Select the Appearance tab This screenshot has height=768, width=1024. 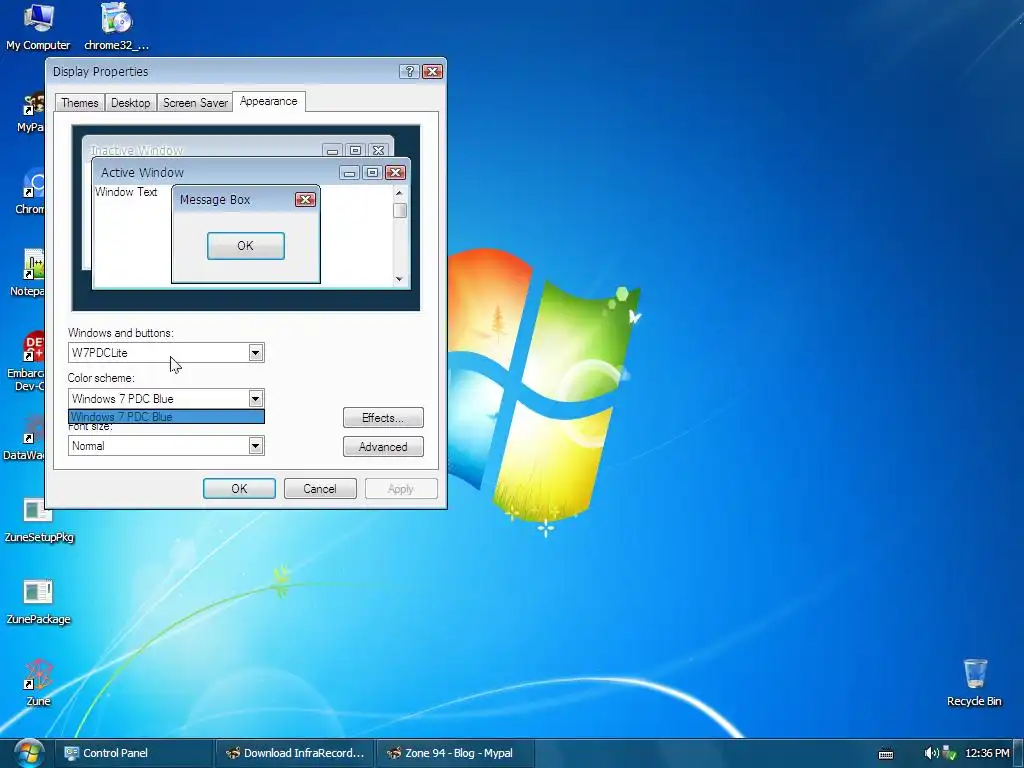tap(268, 101)
